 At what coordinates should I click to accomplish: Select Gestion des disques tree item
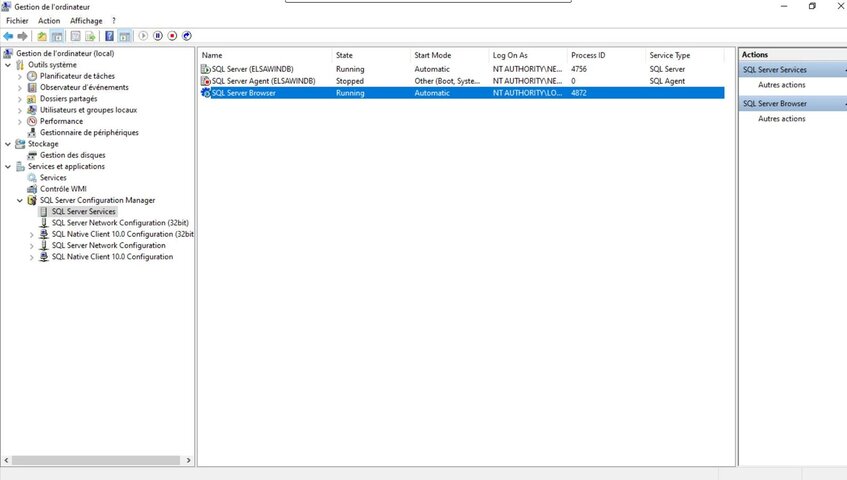coord(72,156)
